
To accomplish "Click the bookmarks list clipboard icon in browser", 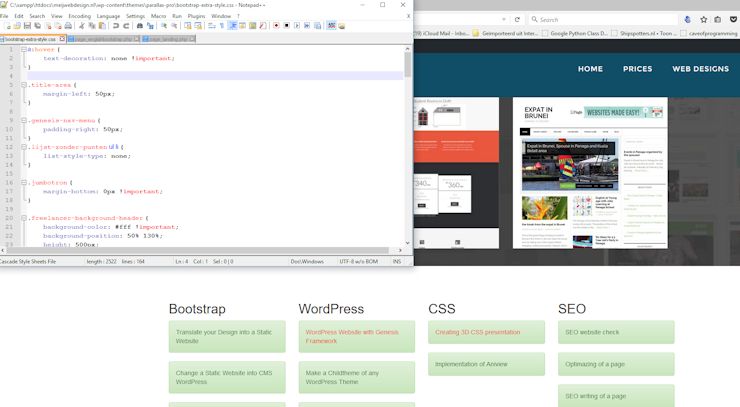I will point(718,19).
